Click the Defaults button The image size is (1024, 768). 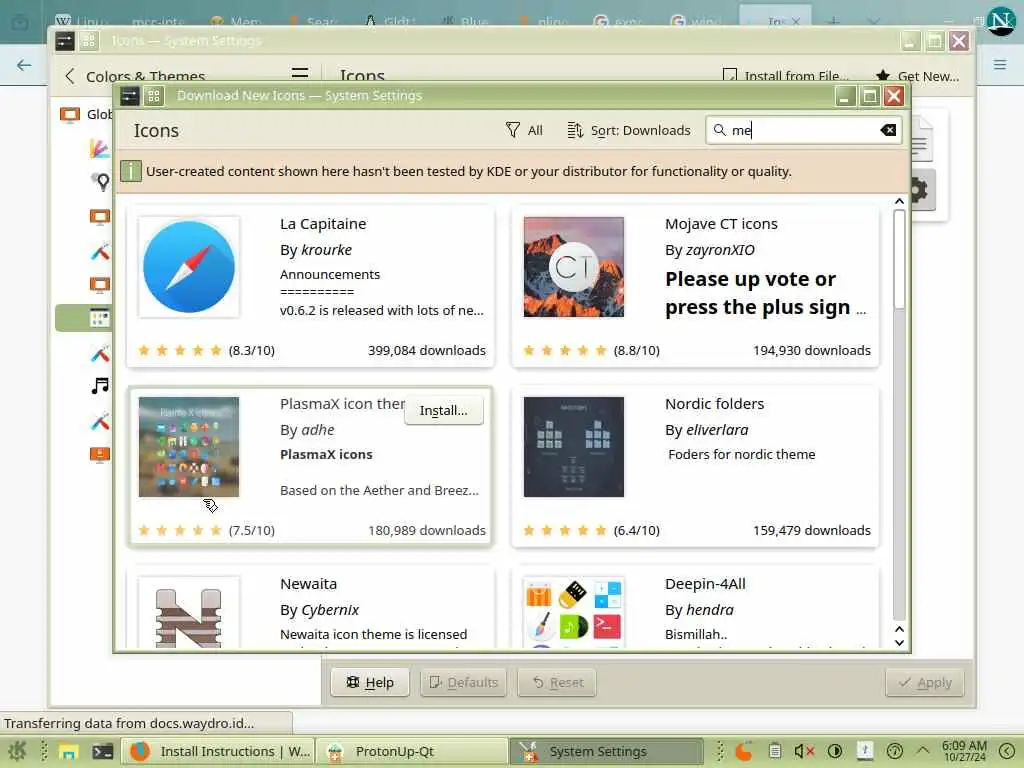pyautogui.click(x=464, y=682)
